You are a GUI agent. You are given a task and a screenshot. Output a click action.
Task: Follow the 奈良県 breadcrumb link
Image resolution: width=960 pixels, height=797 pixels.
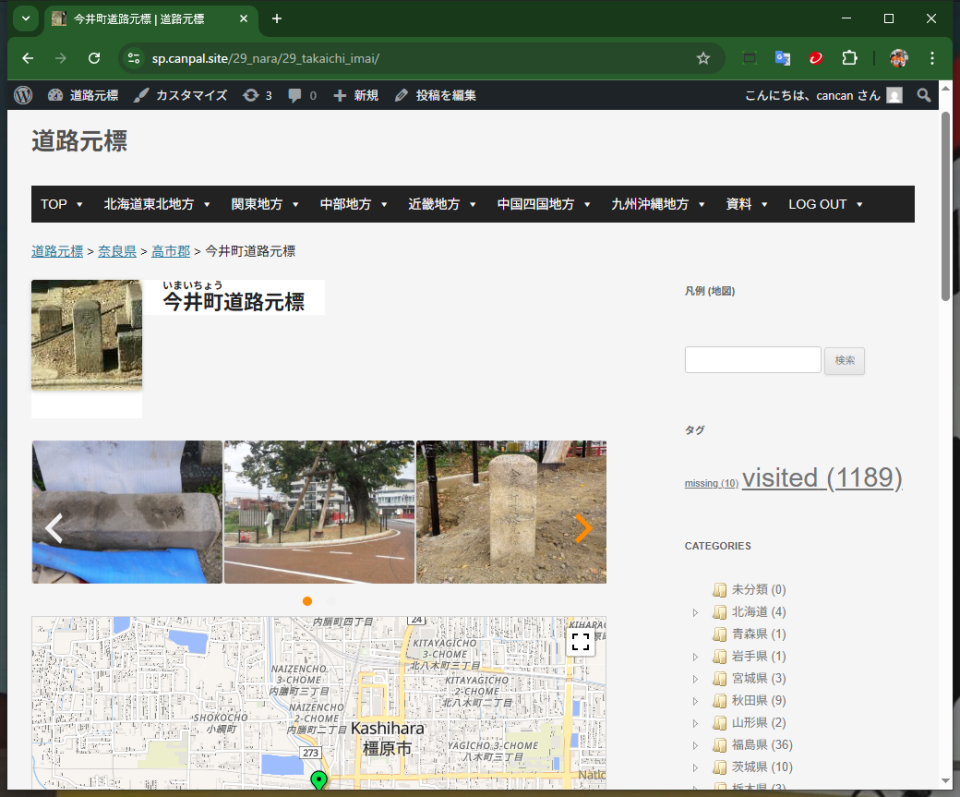[x=117, y=251]
